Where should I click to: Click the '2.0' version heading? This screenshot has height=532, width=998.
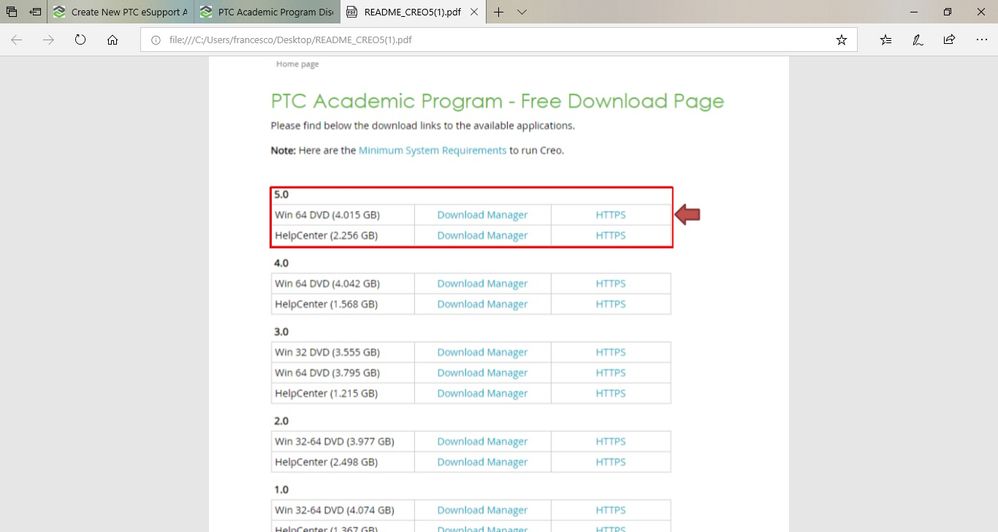pyautogui.click(x=281, y=421)
